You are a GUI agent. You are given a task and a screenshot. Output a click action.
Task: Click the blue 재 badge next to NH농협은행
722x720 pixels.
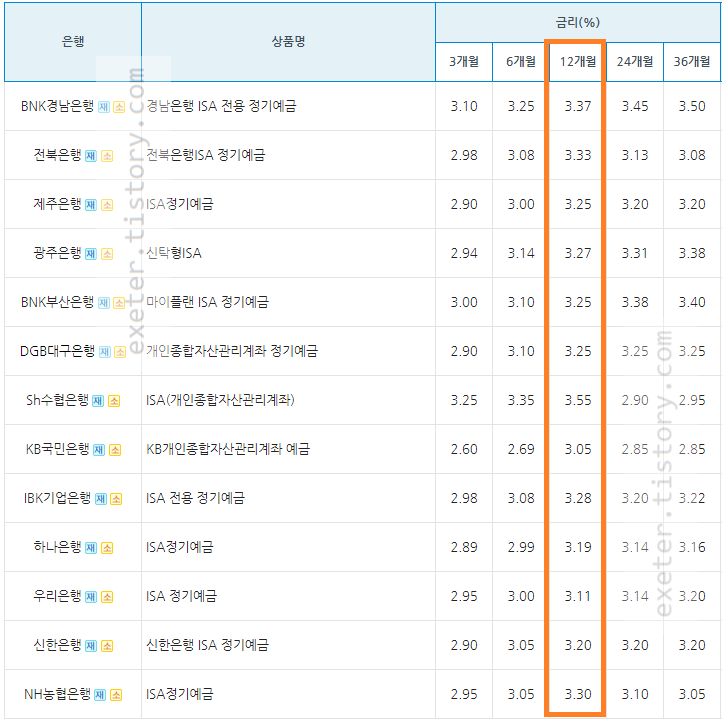coord(100,695)
